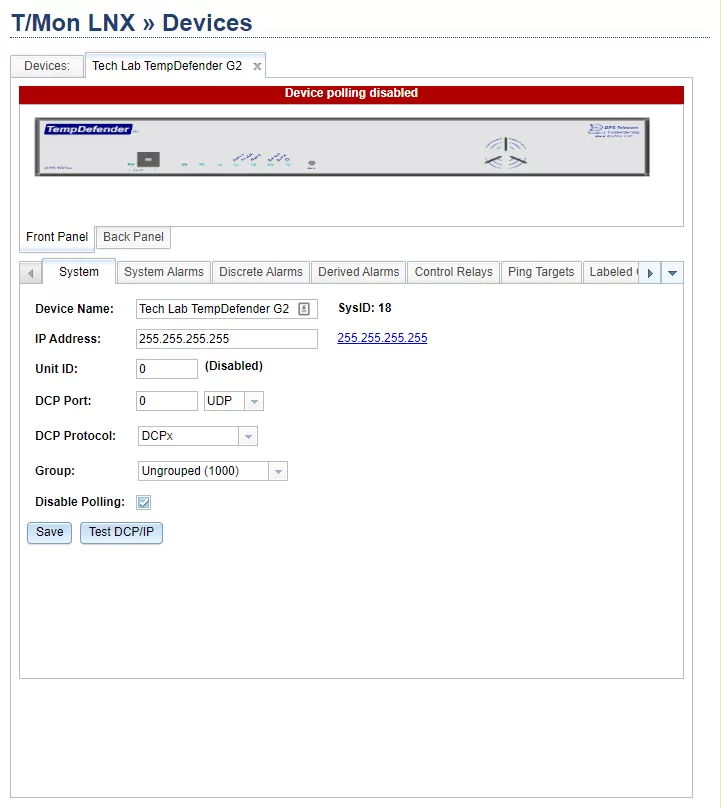Image resolution: width=721 pixels, height=808 pixels.
Task: Click the contact card icon in Device Name
Action: 304,309
